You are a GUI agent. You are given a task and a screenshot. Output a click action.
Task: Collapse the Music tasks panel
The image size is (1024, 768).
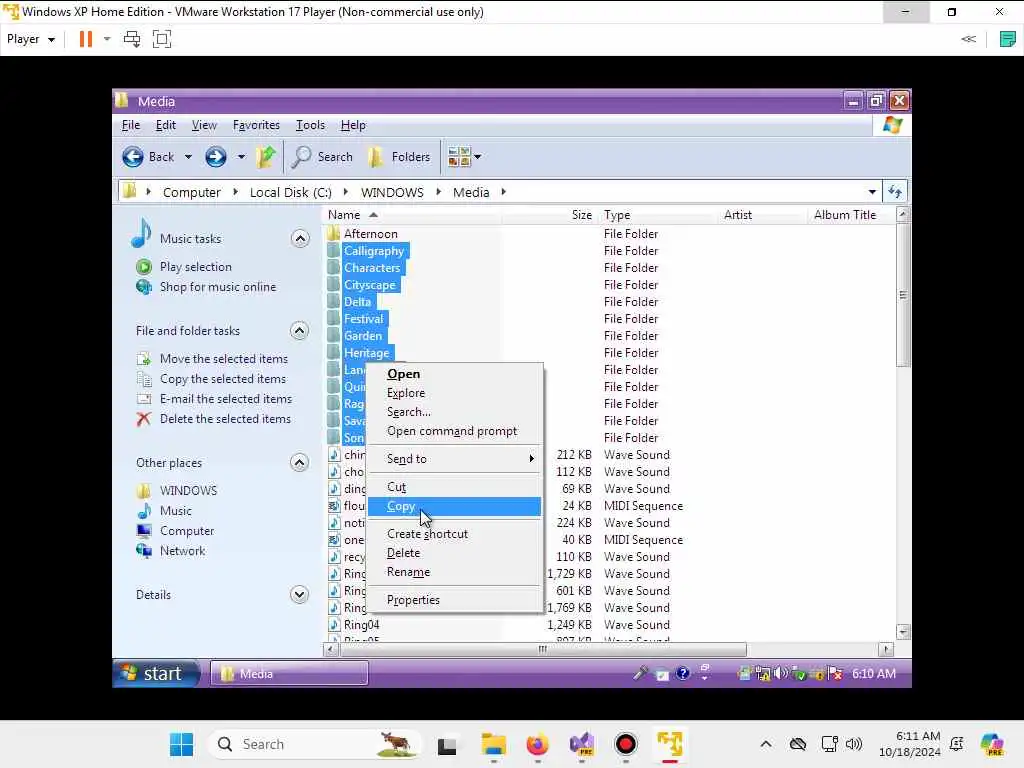tap(300, 239)
